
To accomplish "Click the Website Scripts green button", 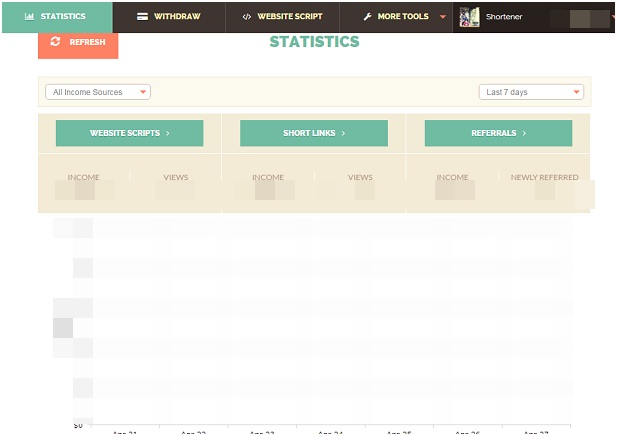I will (129, 133).
